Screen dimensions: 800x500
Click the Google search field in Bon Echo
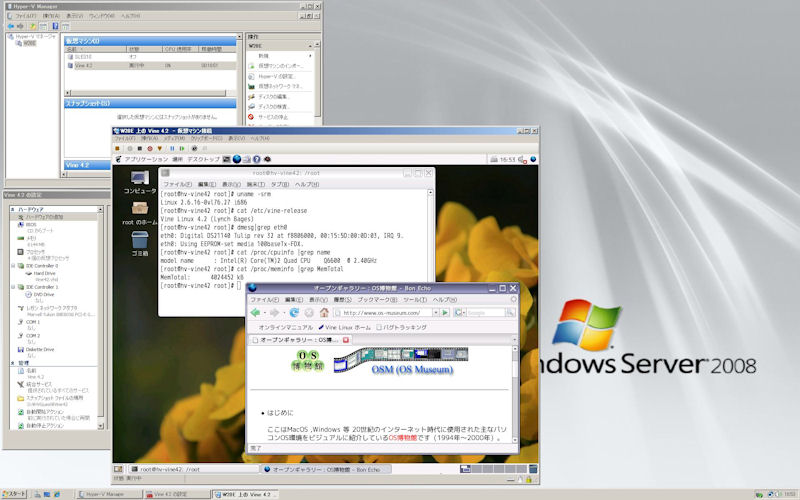(x=485, y=312)
